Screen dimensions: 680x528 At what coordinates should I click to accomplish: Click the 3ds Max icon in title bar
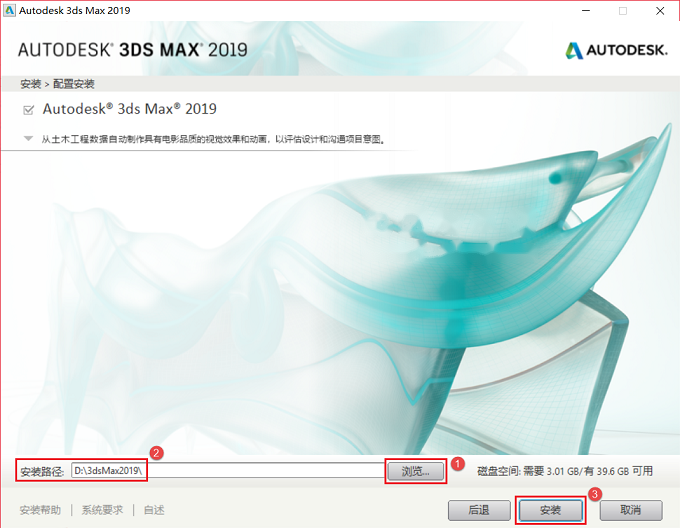coord(9,10)
